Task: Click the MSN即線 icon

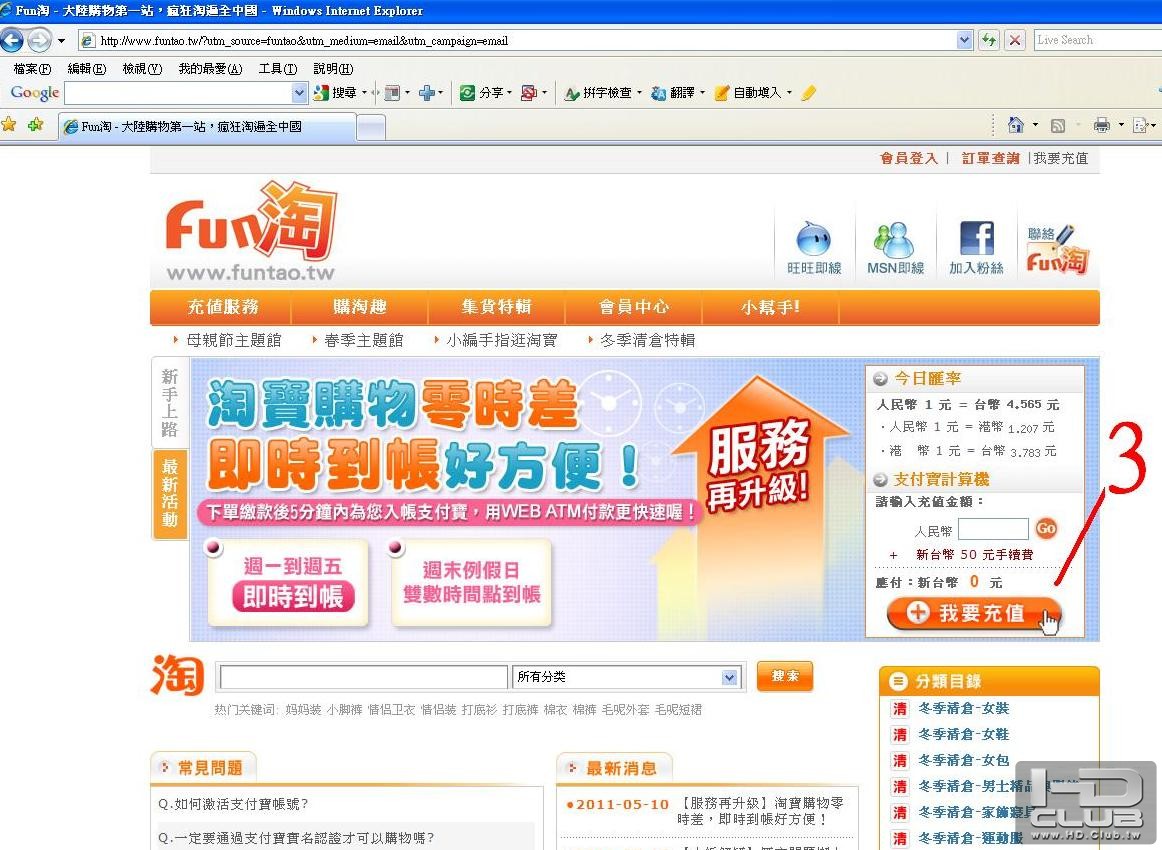Action: tap(895, 248)
